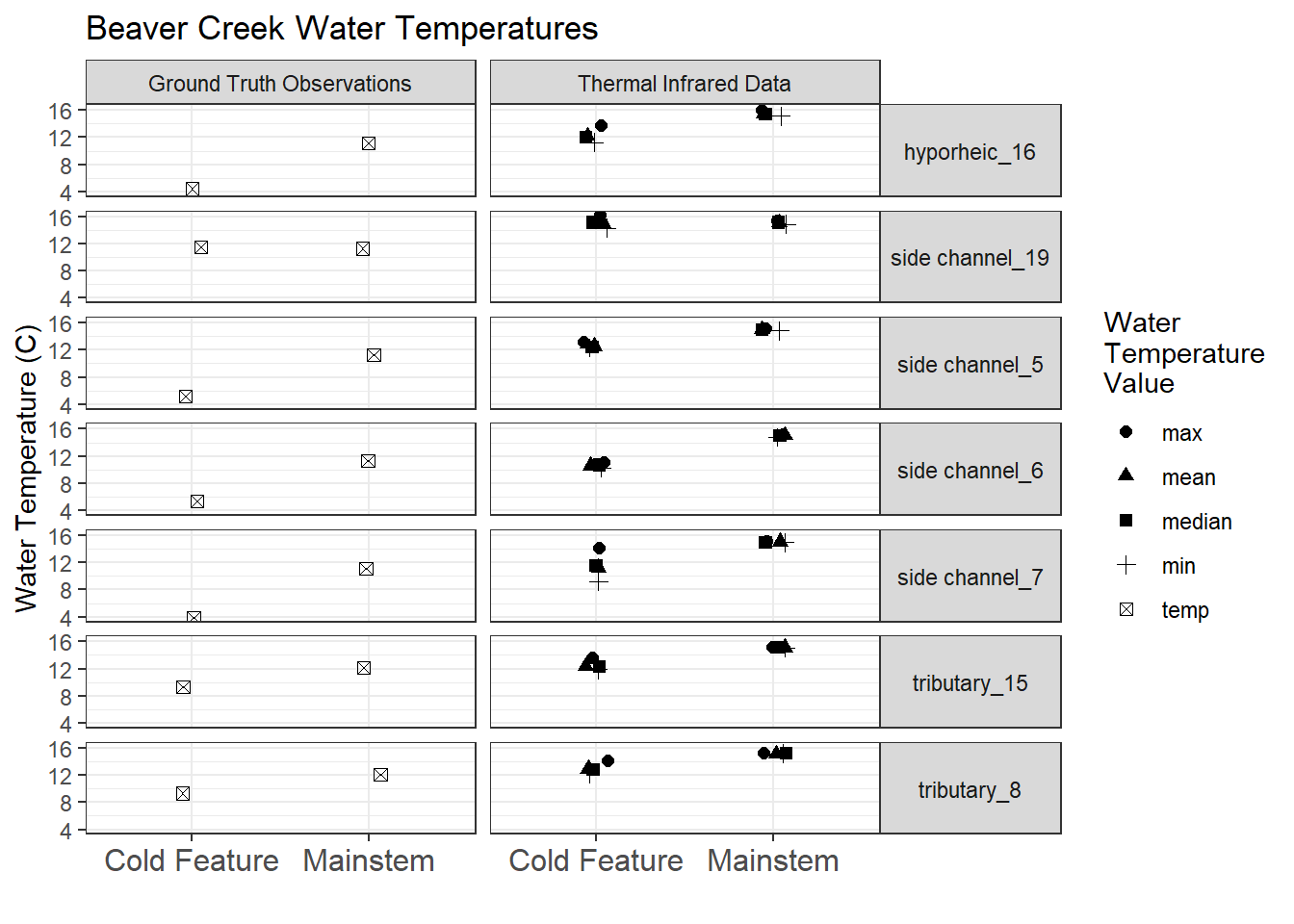Click side channel_7 cold feature max dot
The image size is (1294, 924).
click(599, 548)
